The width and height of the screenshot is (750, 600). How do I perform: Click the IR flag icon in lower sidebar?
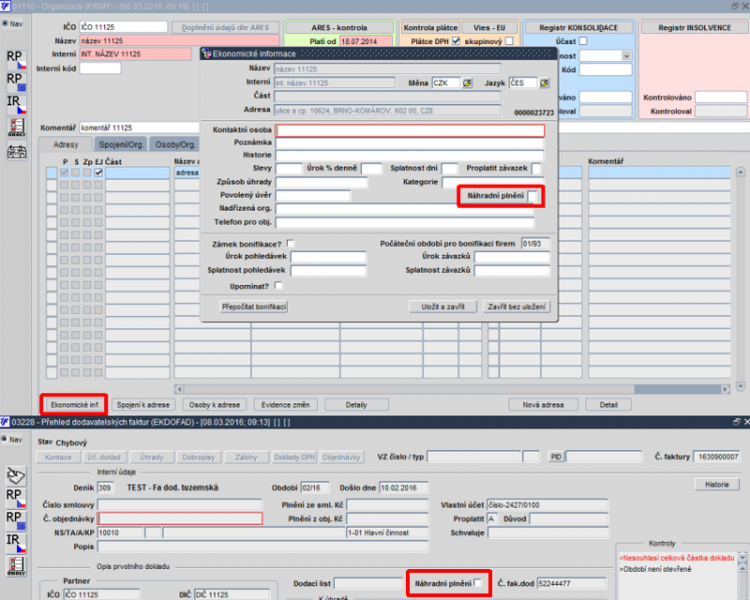click(16, 544)
